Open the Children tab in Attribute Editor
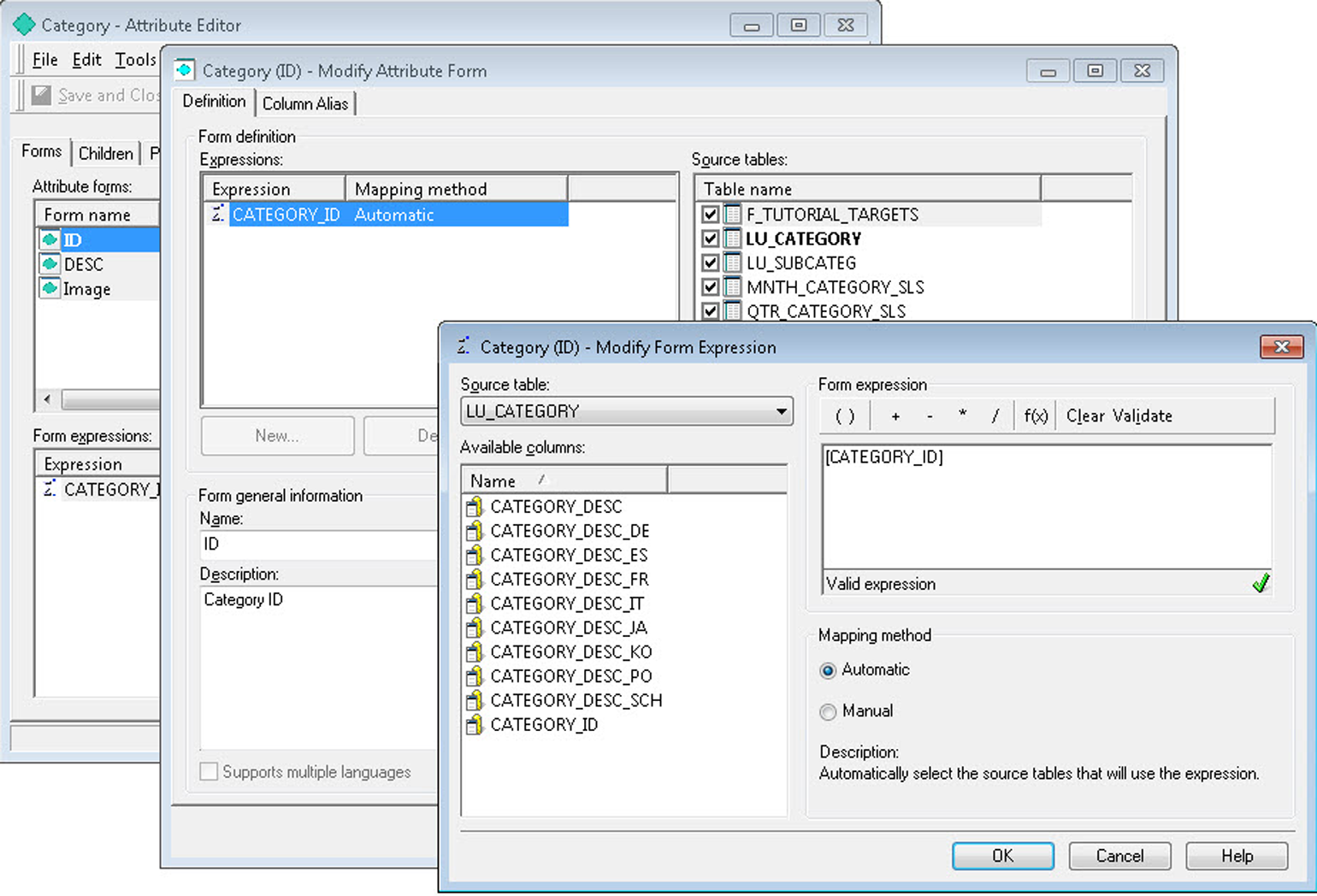Image resolution: width=1317 pixels, height=896 pixels. click(x=106, y=153)
